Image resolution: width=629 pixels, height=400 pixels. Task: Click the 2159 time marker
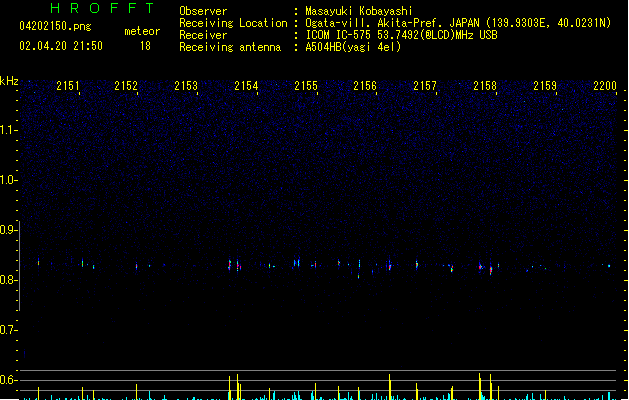(x=545, y=86)
